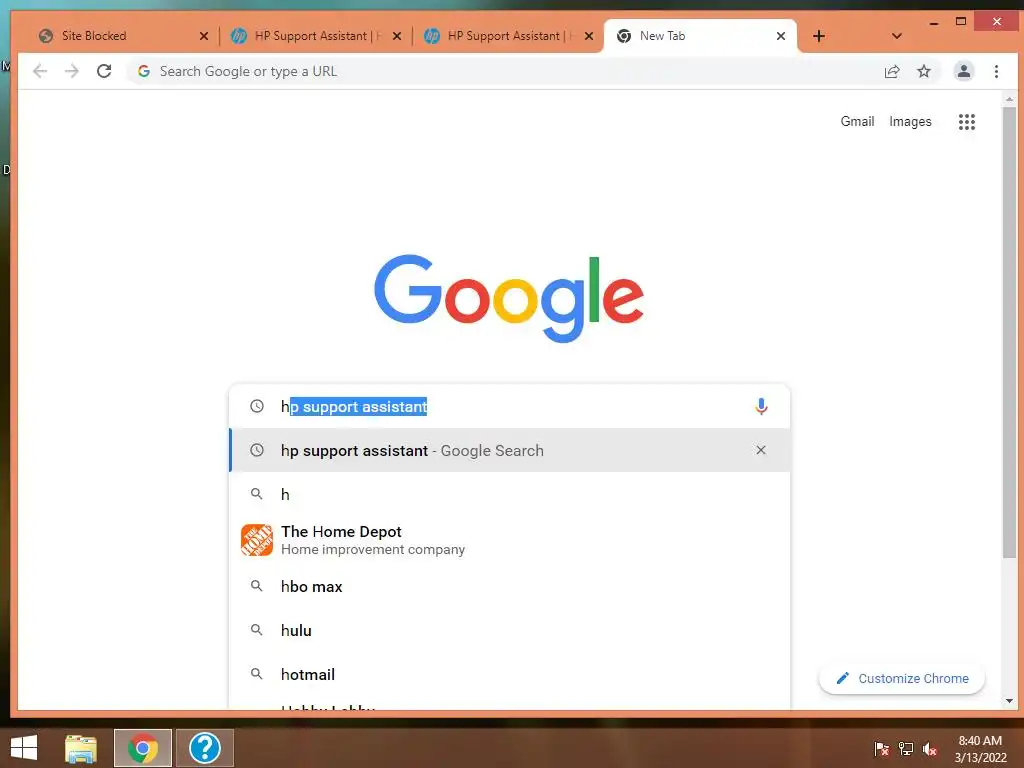The width and height of the screenshot is (1024, 768).
Task: Click the Action Center flag tray icon
Action: [x=881, y=748]
